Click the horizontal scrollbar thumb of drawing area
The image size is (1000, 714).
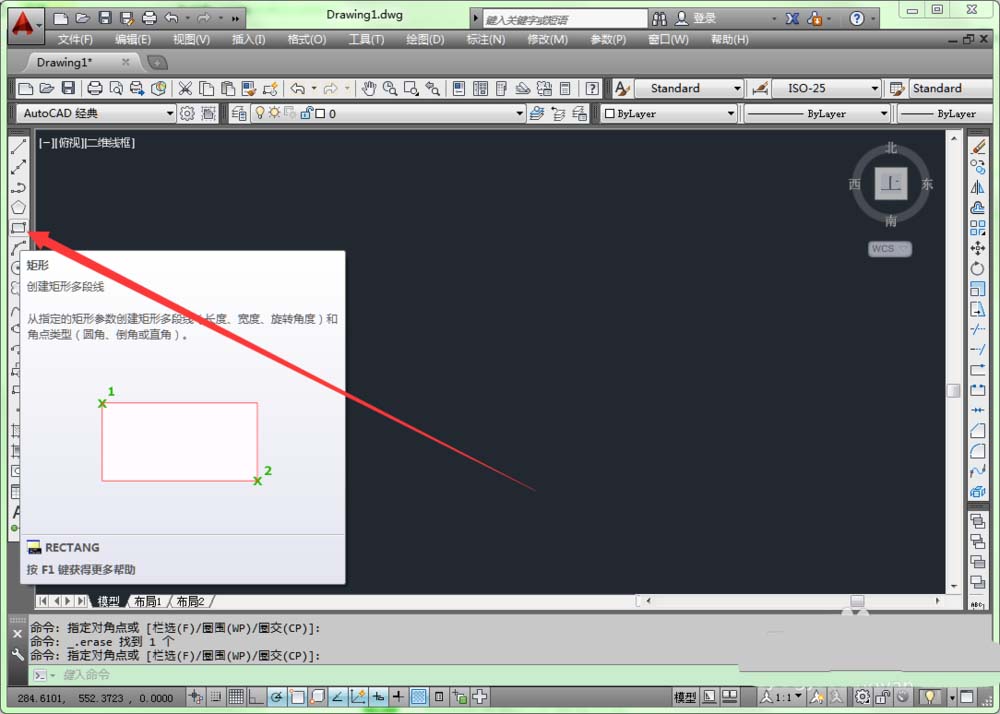click(857, 601)
